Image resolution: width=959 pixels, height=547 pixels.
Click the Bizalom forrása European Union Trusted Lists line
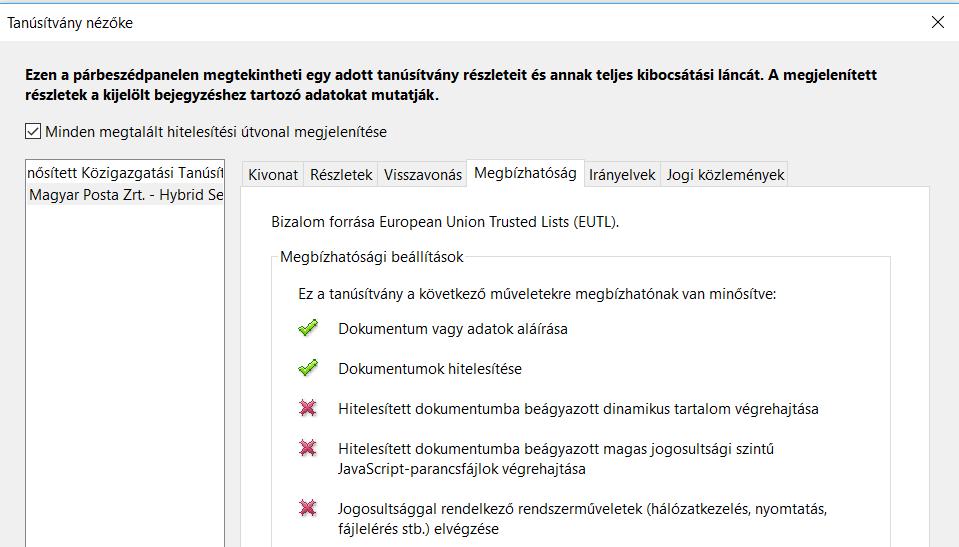pyautogui.click(x=445, y=222)
